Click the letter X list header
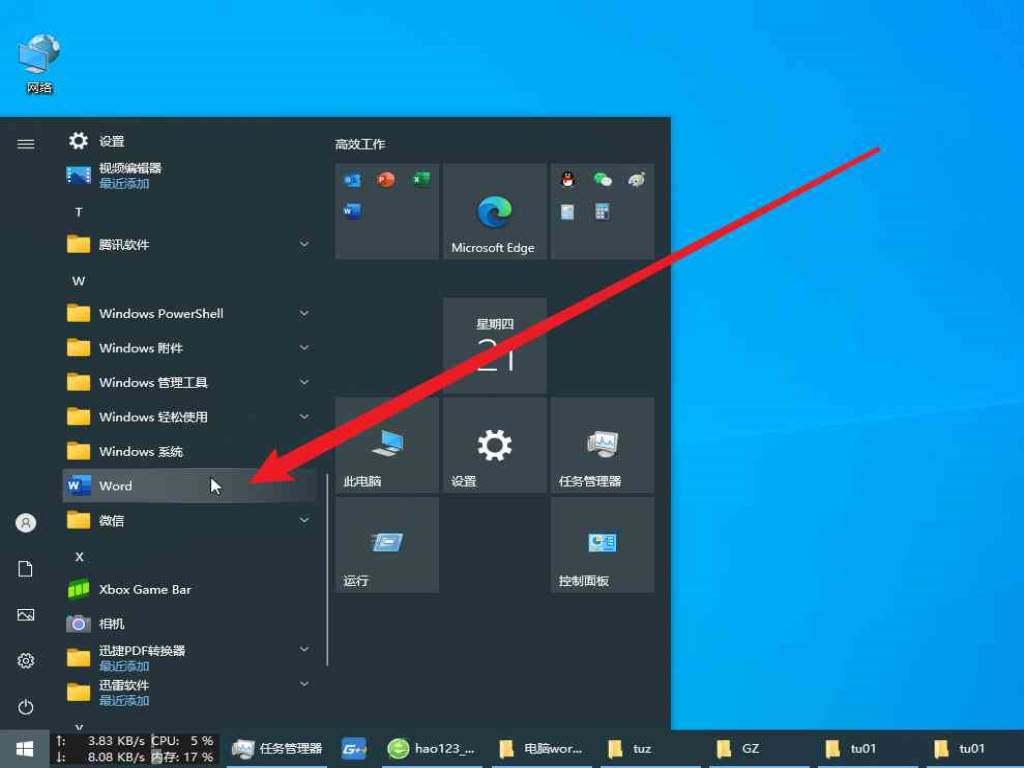The height and width of the screenshot is (768, 1024). [x=79, y=557]
